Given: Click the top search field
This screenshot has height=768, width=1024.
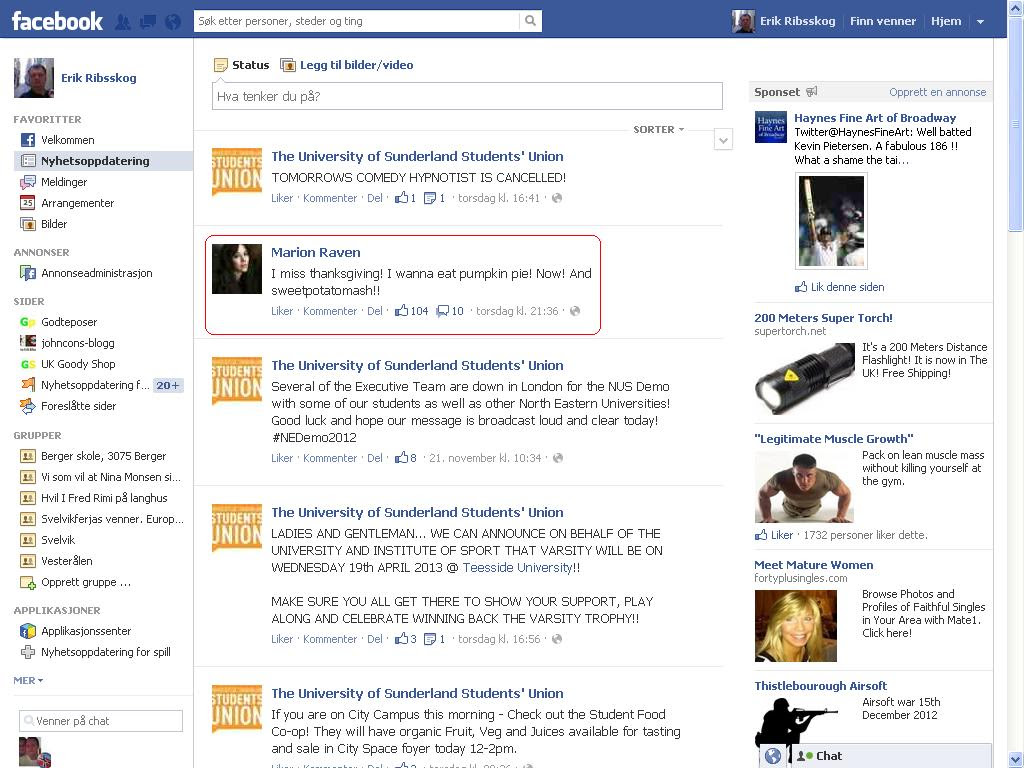Looking at the screenshot, I should tap(357, 21).
